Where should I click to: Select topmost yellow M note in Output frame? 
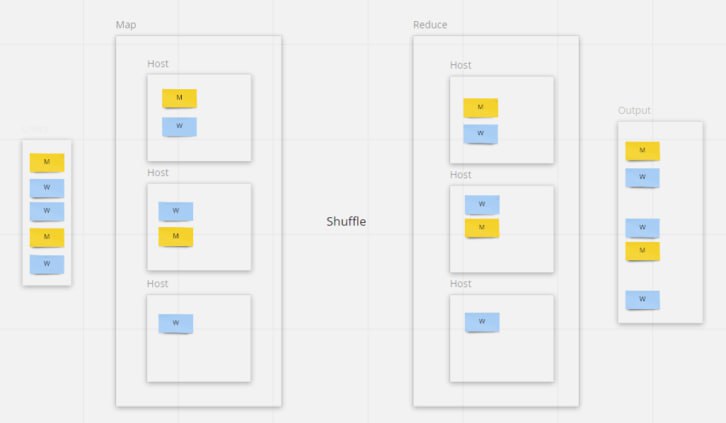[642, 150]
